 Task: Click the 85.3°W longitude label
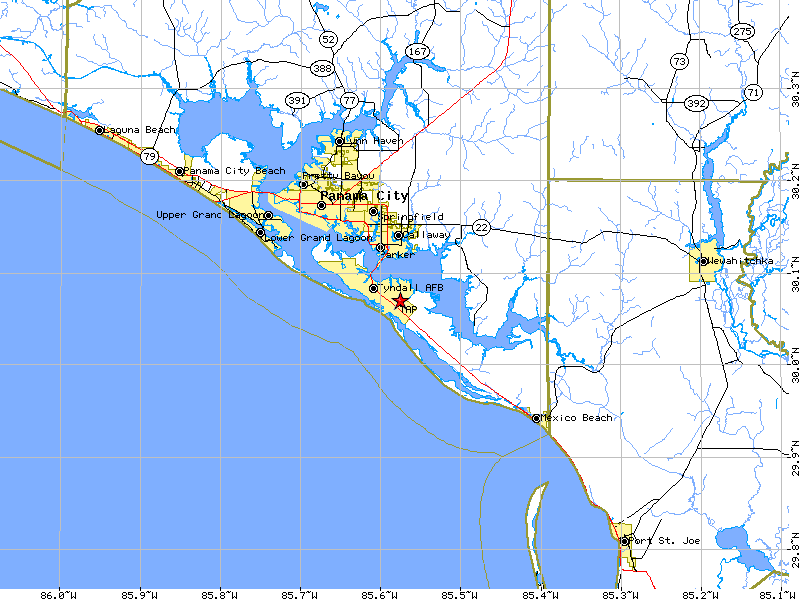[x=620, y=594]
